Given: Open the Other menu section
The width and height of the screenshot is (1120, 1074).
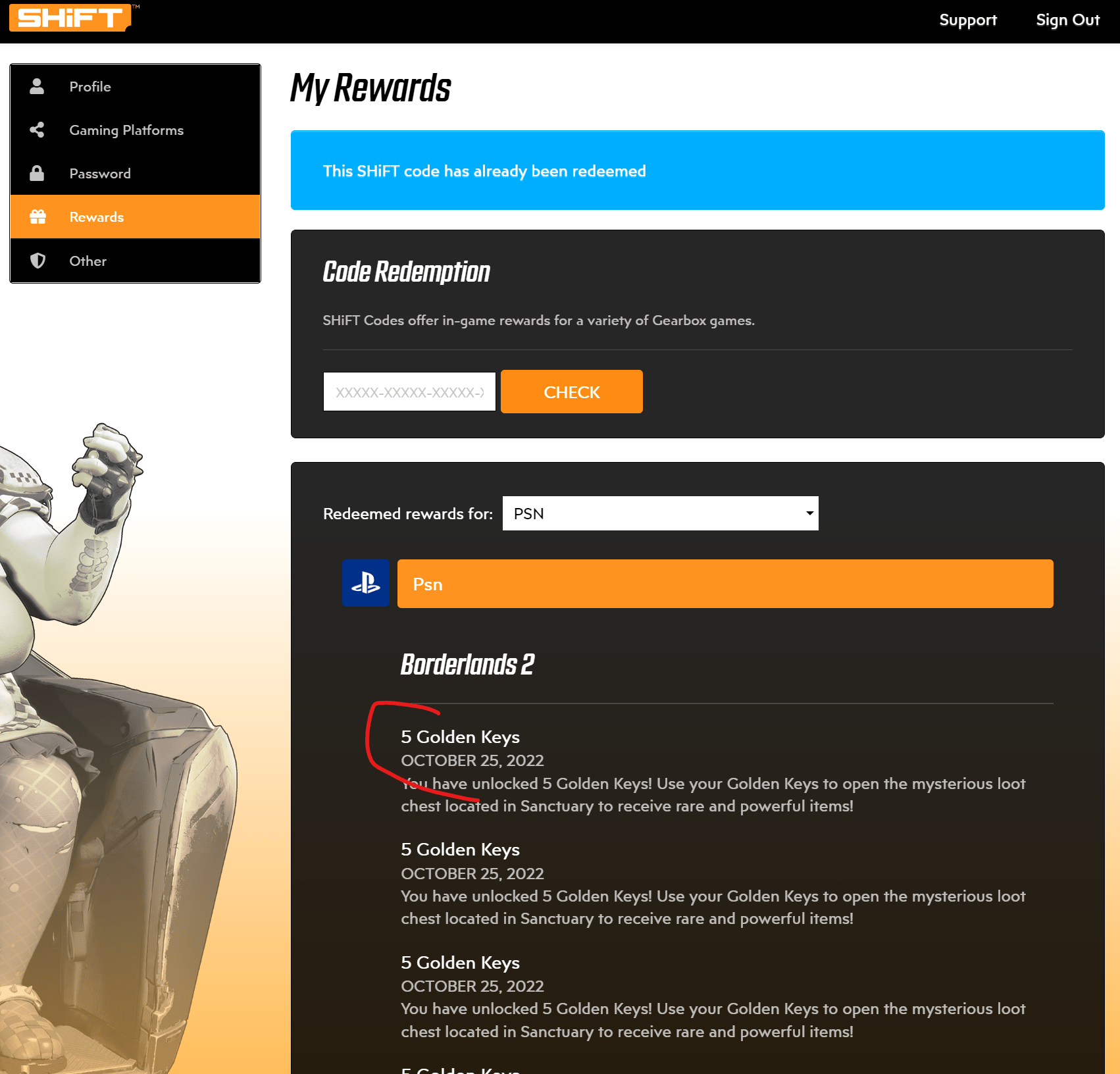Looking at the screenshot, I should tap(136, 261).
